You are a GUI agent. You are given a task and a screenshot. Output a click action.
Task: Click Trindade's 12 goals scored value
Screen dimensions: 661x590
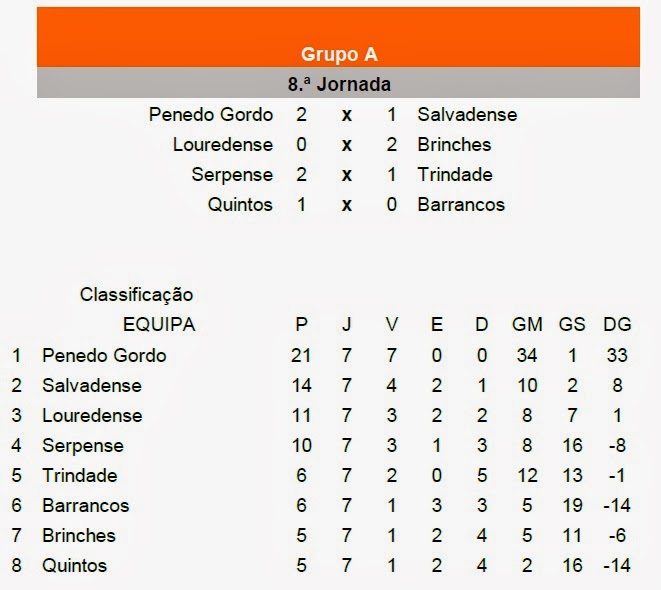[x=527, y=475]
